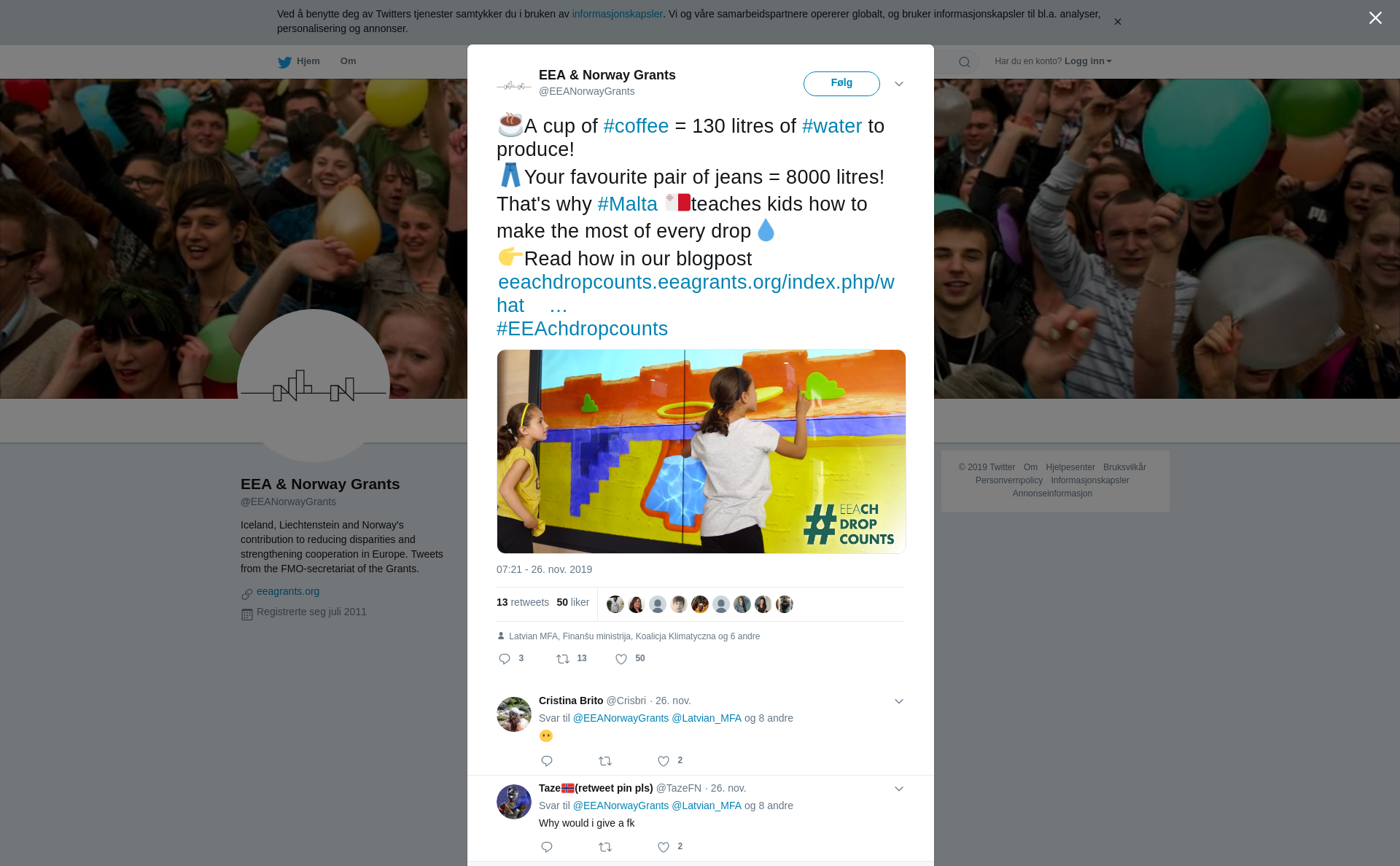This screenshot has width=1400, height=866.
Task: Expand the tweet options chevron next to Følg
Action: pos(899,84)
